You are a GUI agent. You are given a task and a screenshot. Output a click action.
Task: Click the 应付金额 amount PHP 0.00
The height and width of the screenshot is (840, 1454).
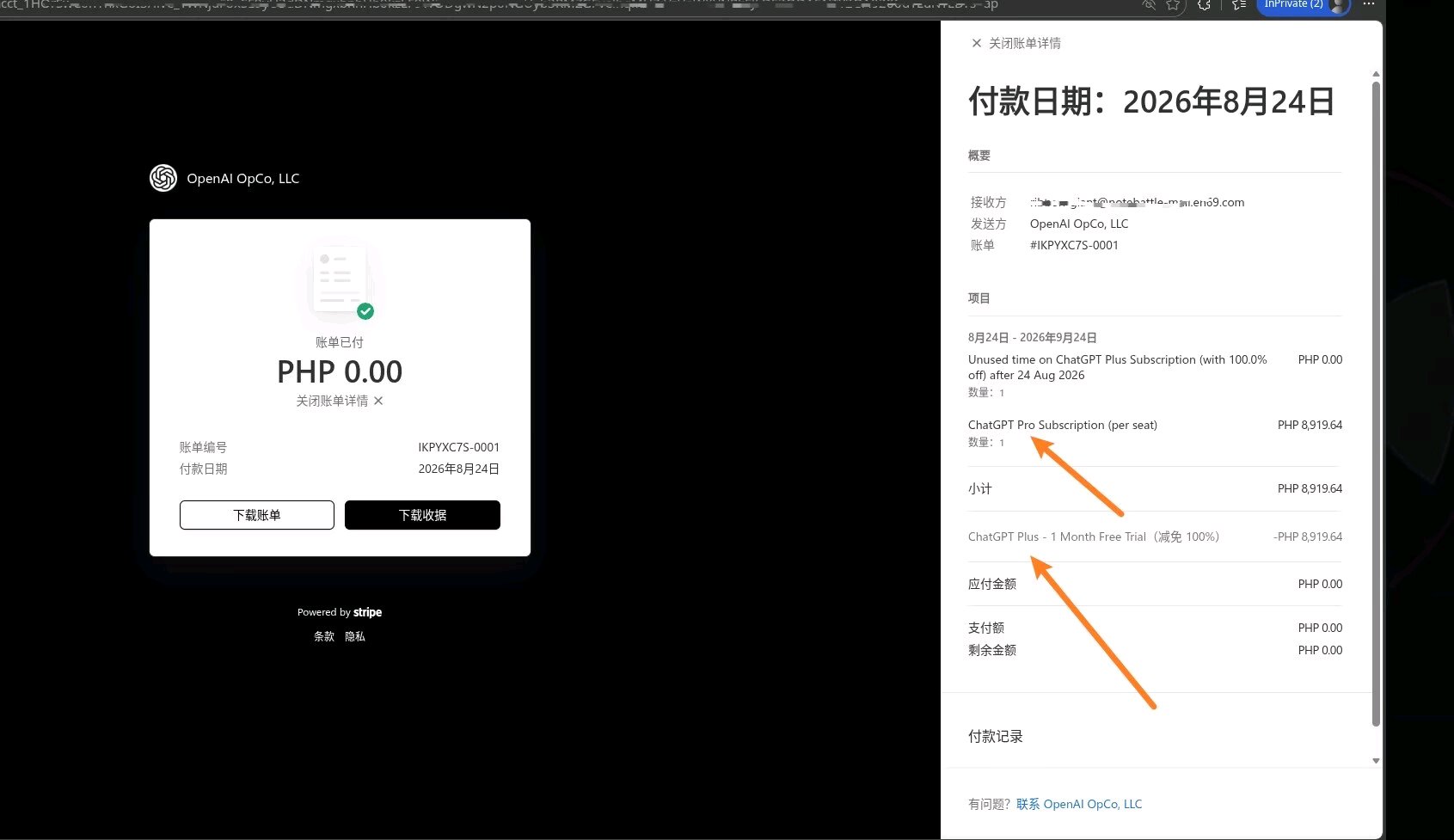(x=1320, y=584)
